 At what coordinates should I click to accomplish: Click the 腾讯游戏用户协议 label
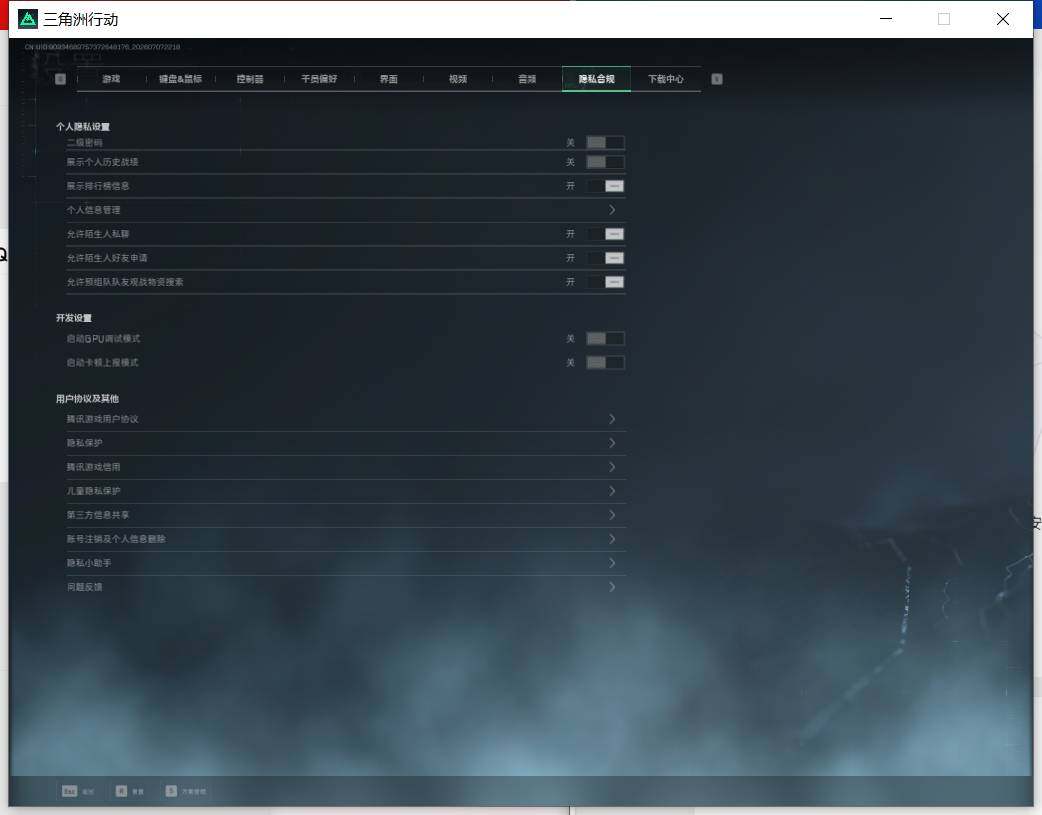pos(102,419)
